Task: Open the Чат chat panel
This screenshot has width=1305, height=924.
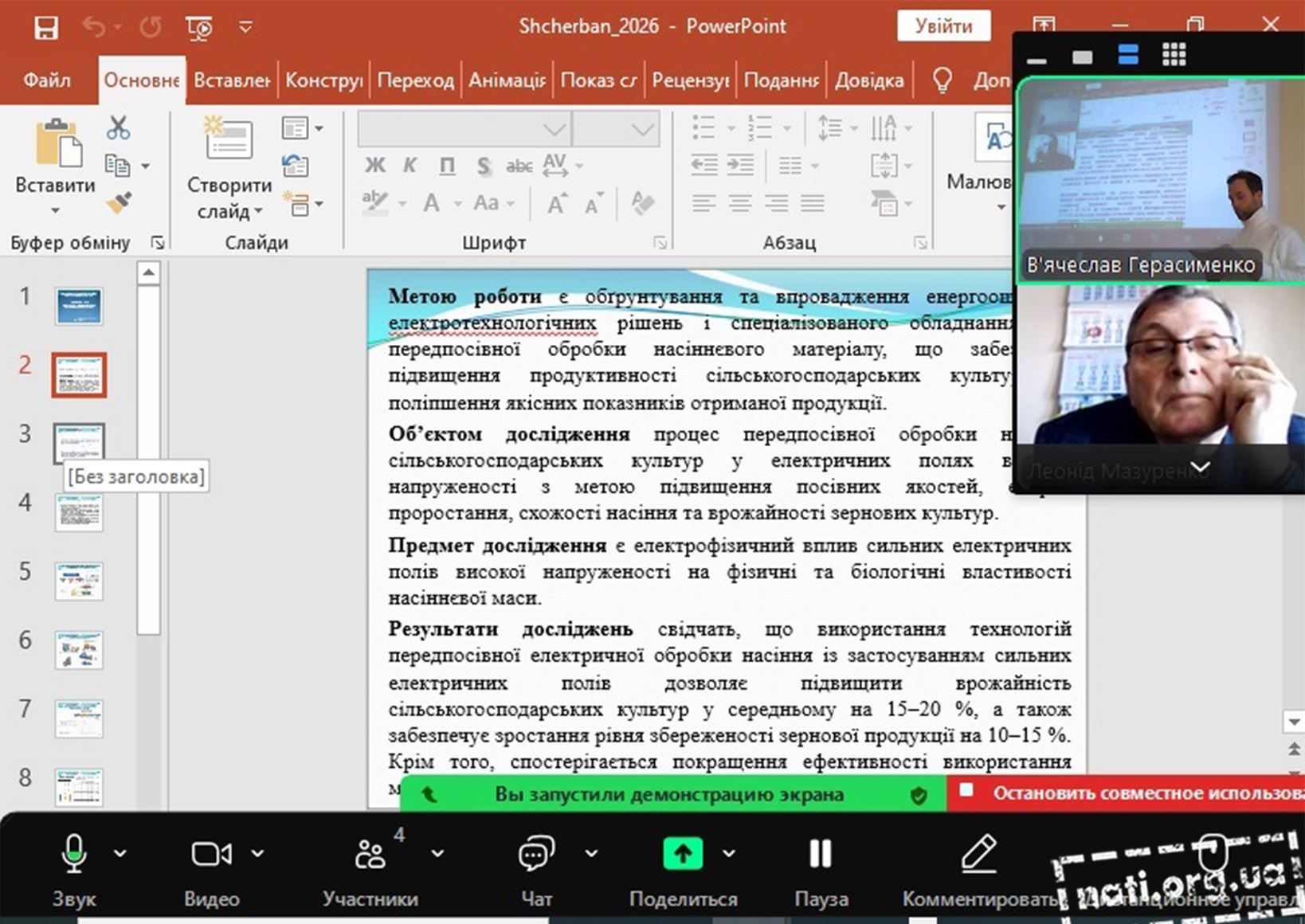Action: [x=536, y=854]
